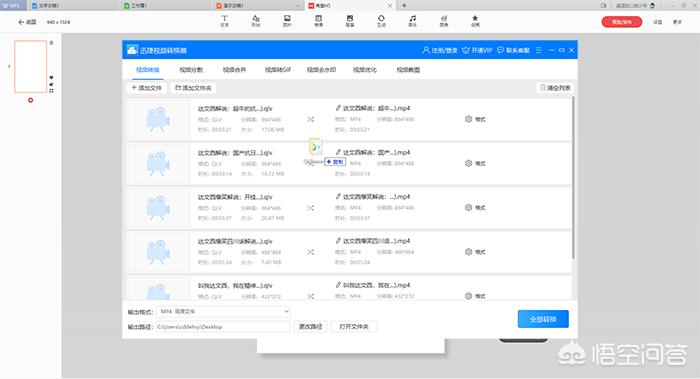Screen dimensions: 700x379
Task: Click pencil rename icon for 超牛 mp4 output
Action: click(x=338, y=108)
